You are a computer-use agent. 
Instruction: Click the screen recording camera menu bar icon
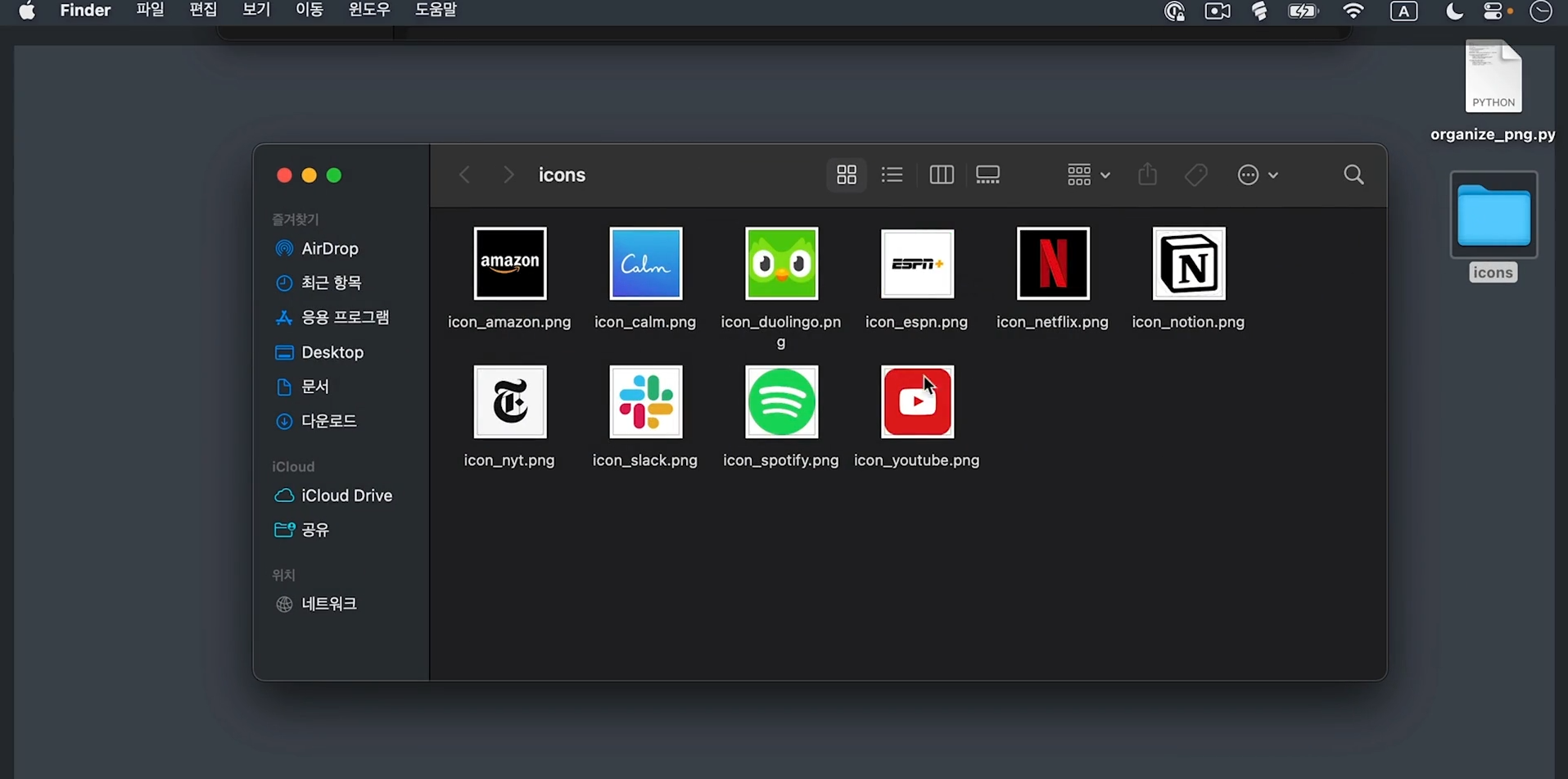(1218, 11)
